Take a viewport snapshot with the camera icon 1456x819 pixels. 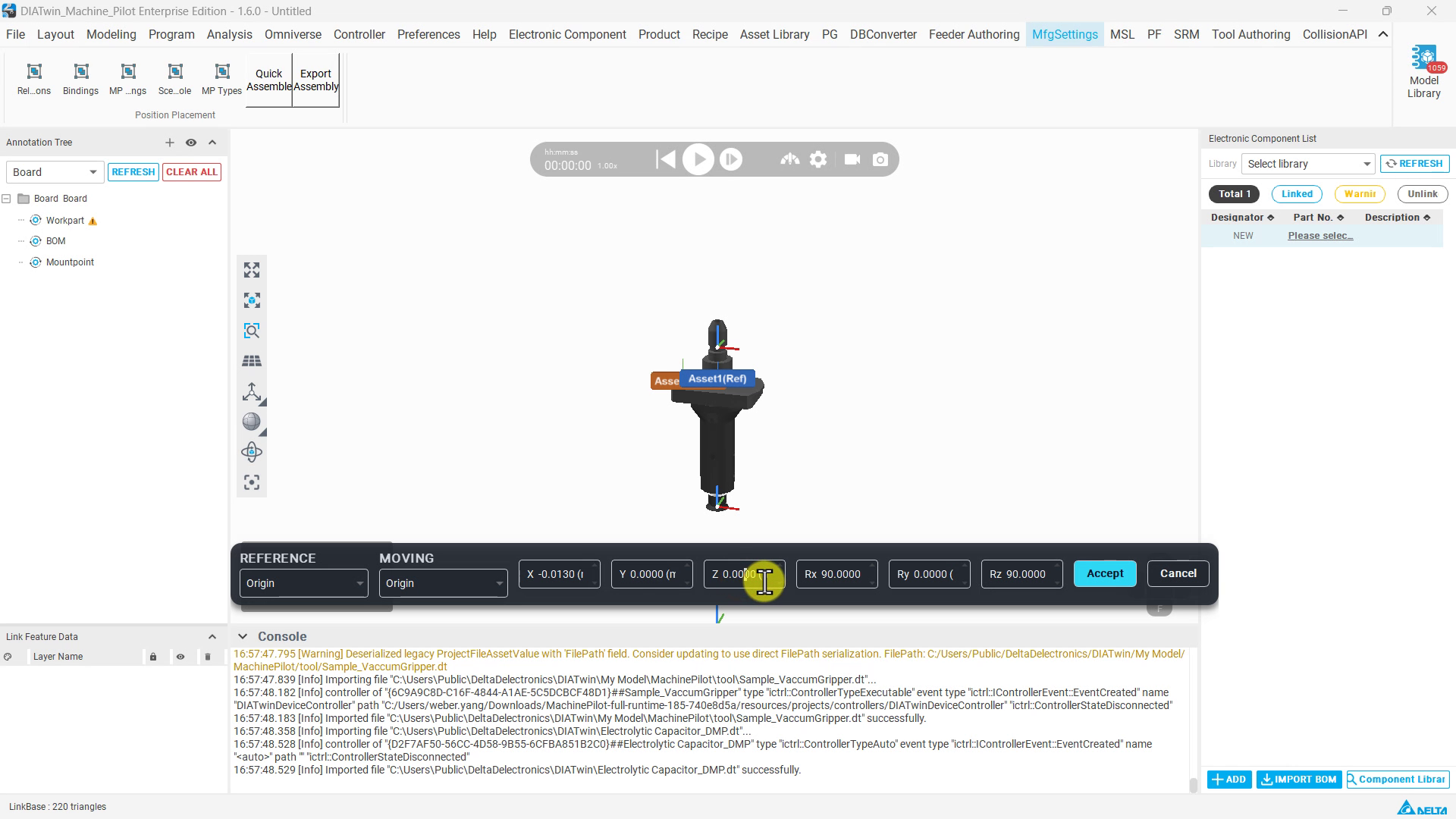pos(880,159)
